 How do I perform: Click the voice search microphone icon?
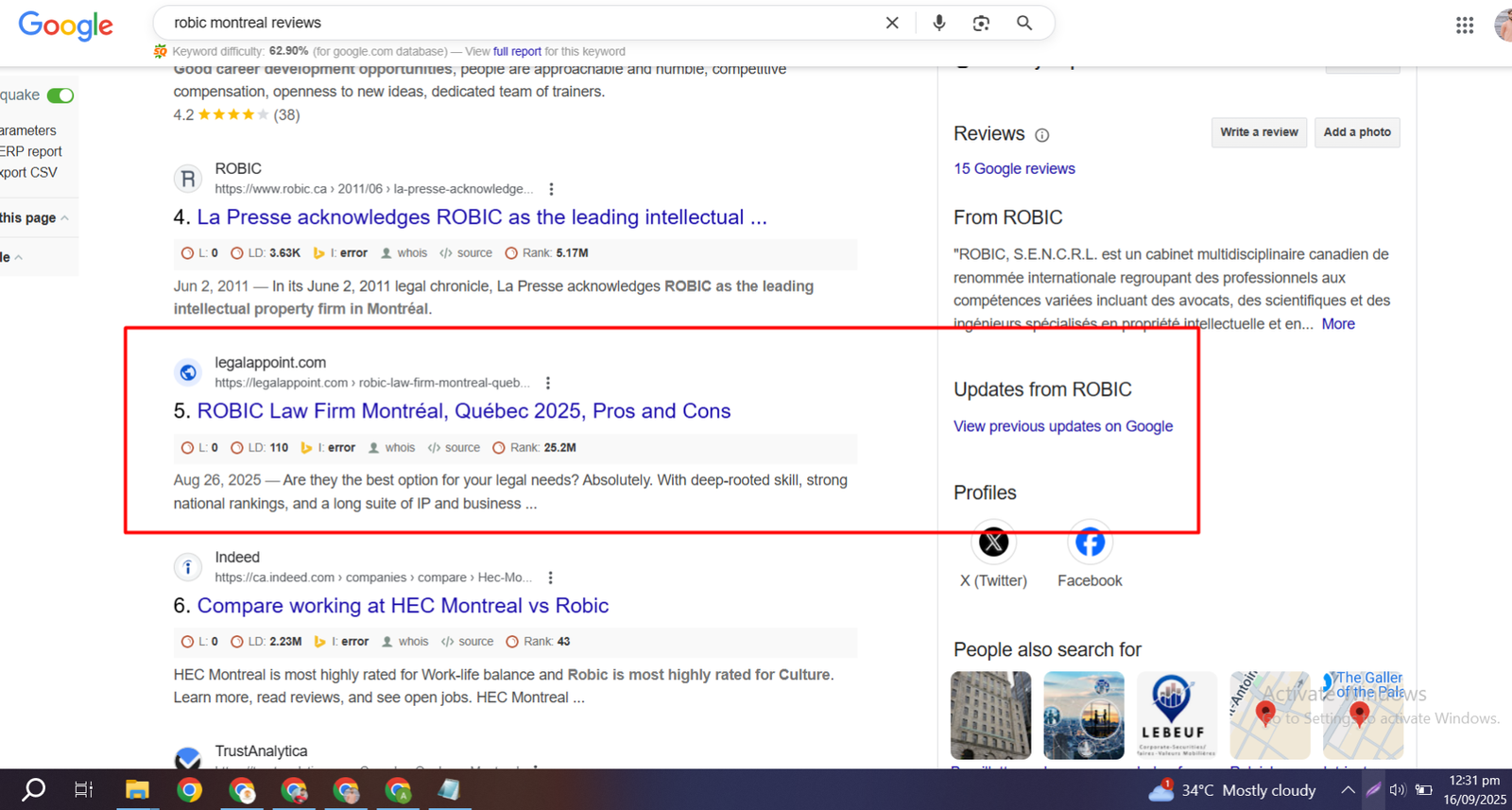tap(938, 23)
